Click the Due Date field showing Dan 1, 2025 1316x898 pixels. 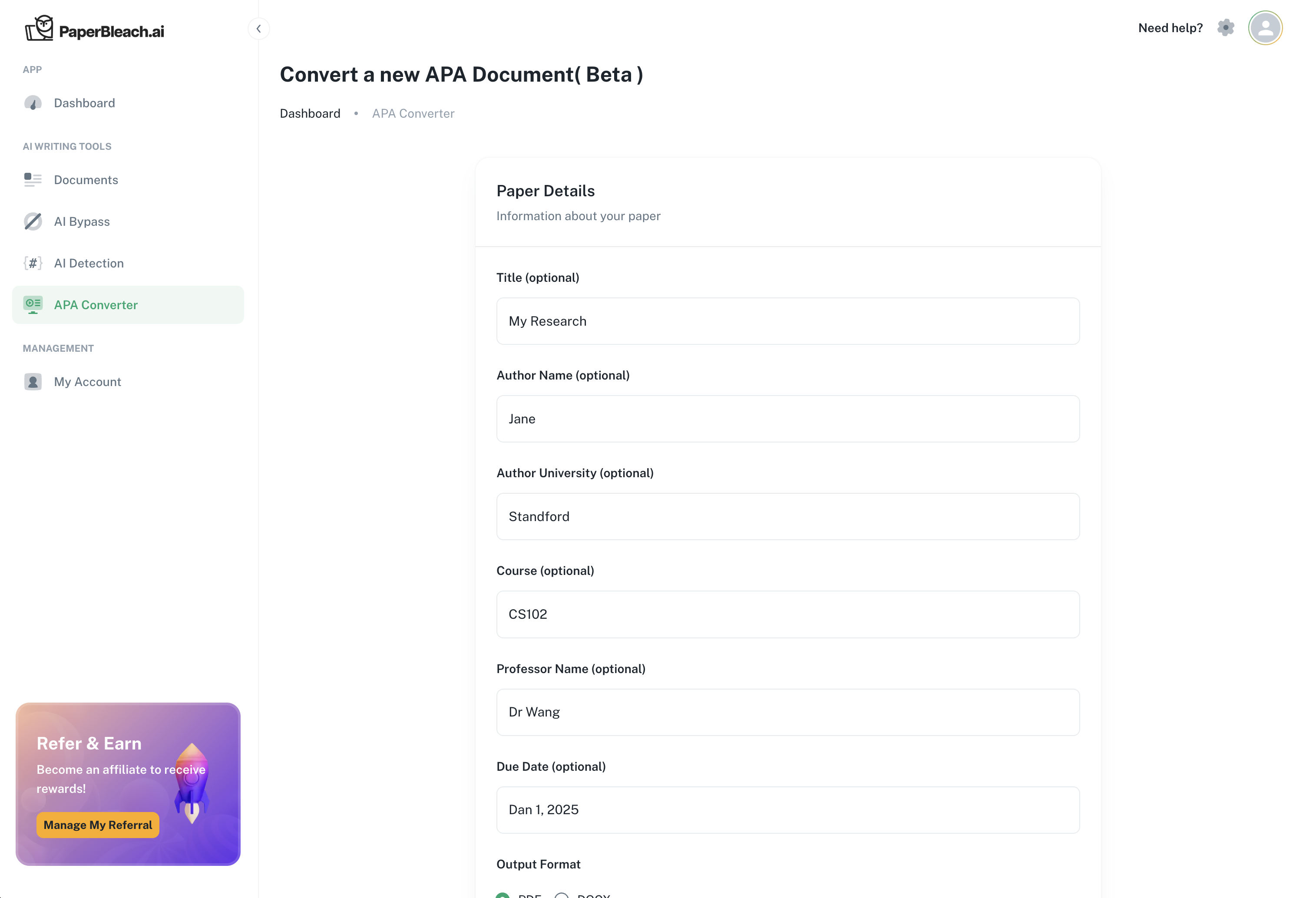tap(787, 810)
